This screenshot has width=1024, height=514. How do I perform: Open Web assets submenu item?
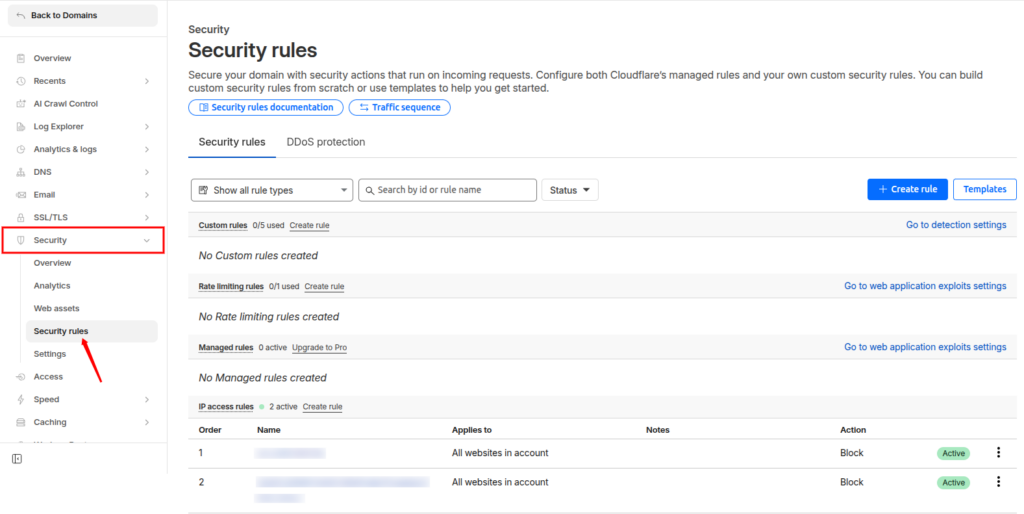pyautogui.click(x=56, y=308)
